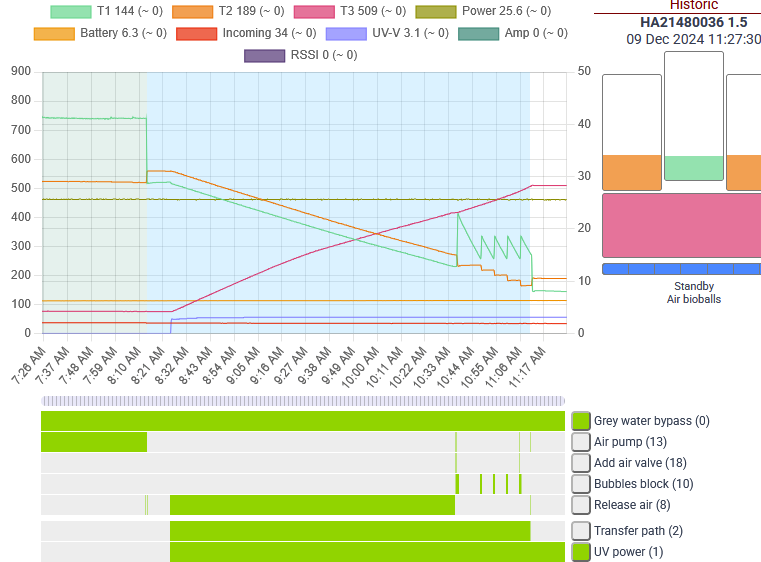
Task: Click device ID HA21480036 1.5
Action: tap(694, 22)
